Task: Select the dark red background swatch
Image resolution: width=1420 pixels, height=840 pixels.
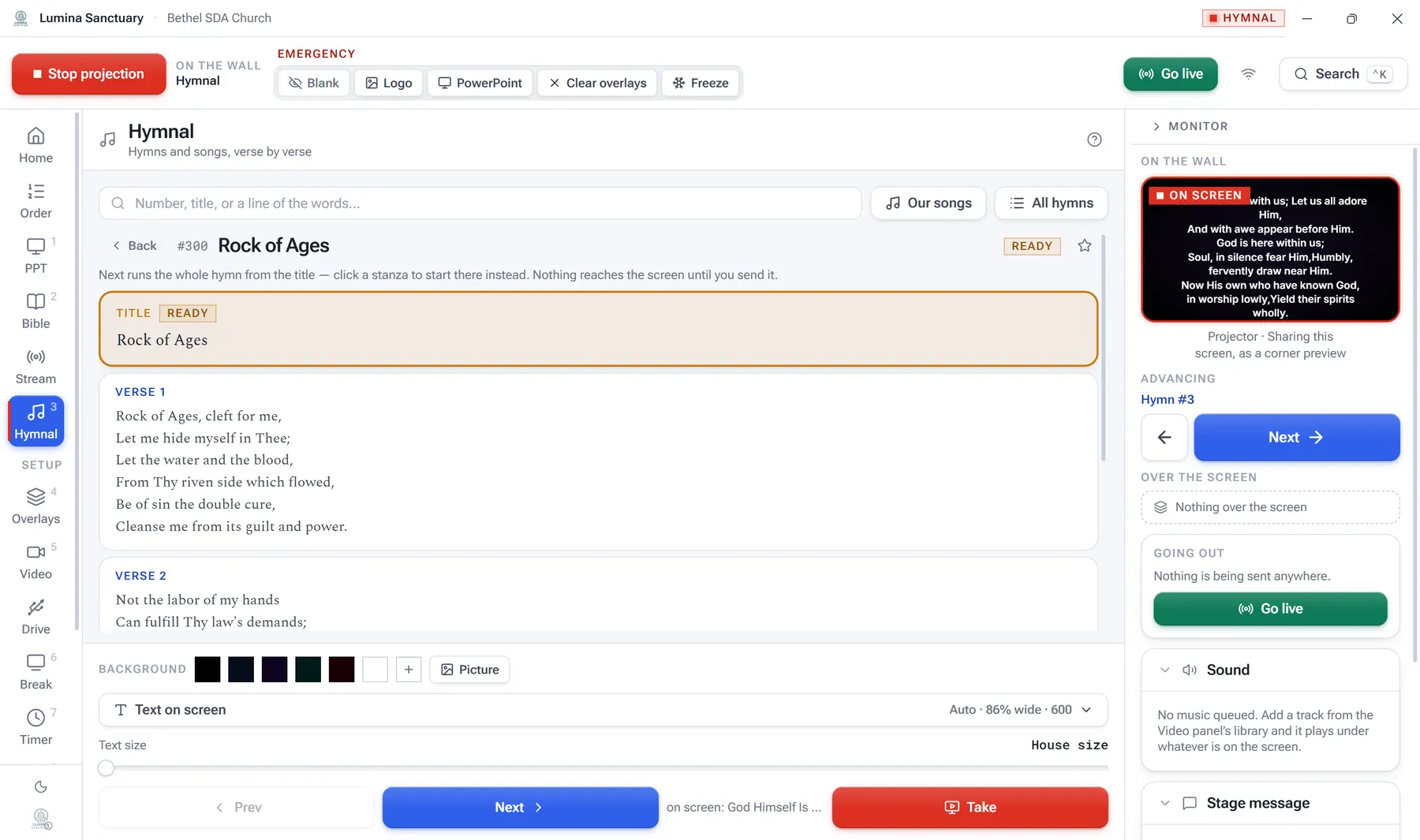Action: click(x=342, y=670)
